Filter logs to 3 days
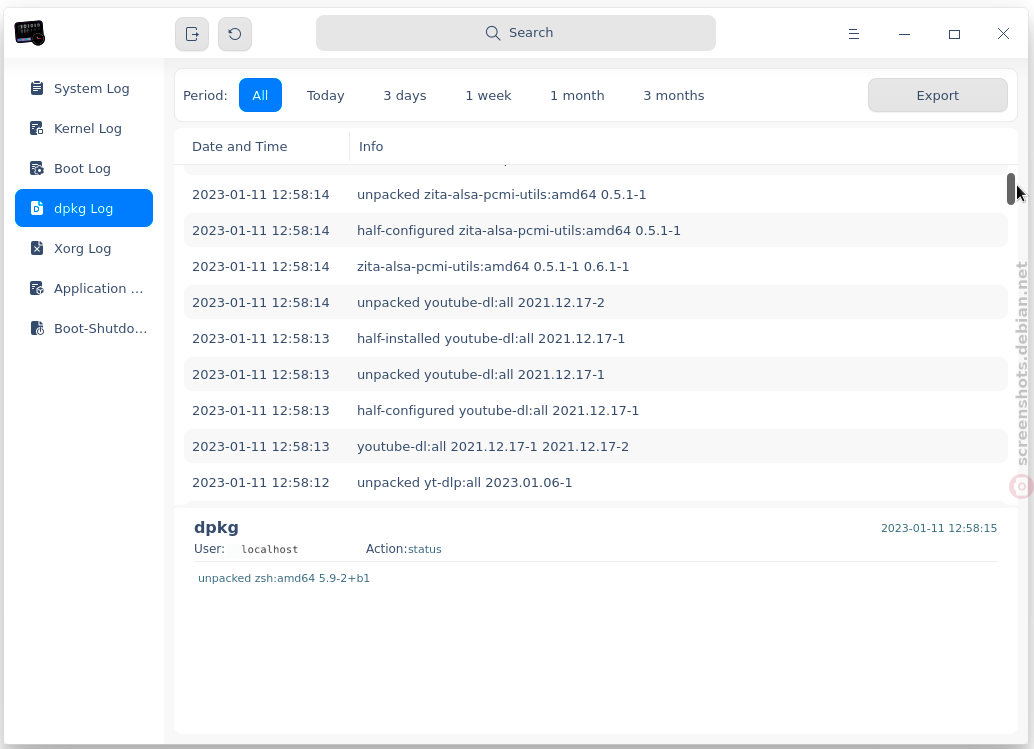The image size is (1034, 749). pos(405,96)
